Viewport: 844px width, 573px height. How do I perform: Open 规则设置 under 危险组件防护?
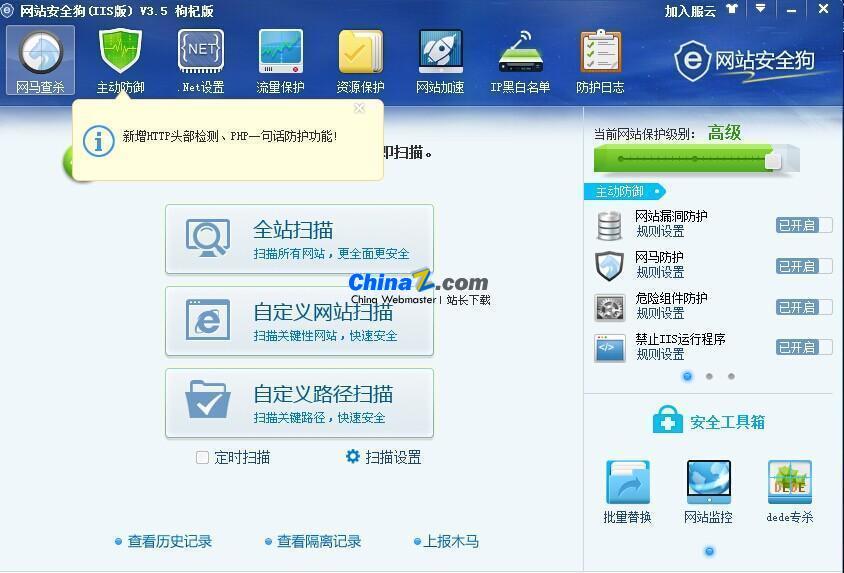[x=660, y=314]
